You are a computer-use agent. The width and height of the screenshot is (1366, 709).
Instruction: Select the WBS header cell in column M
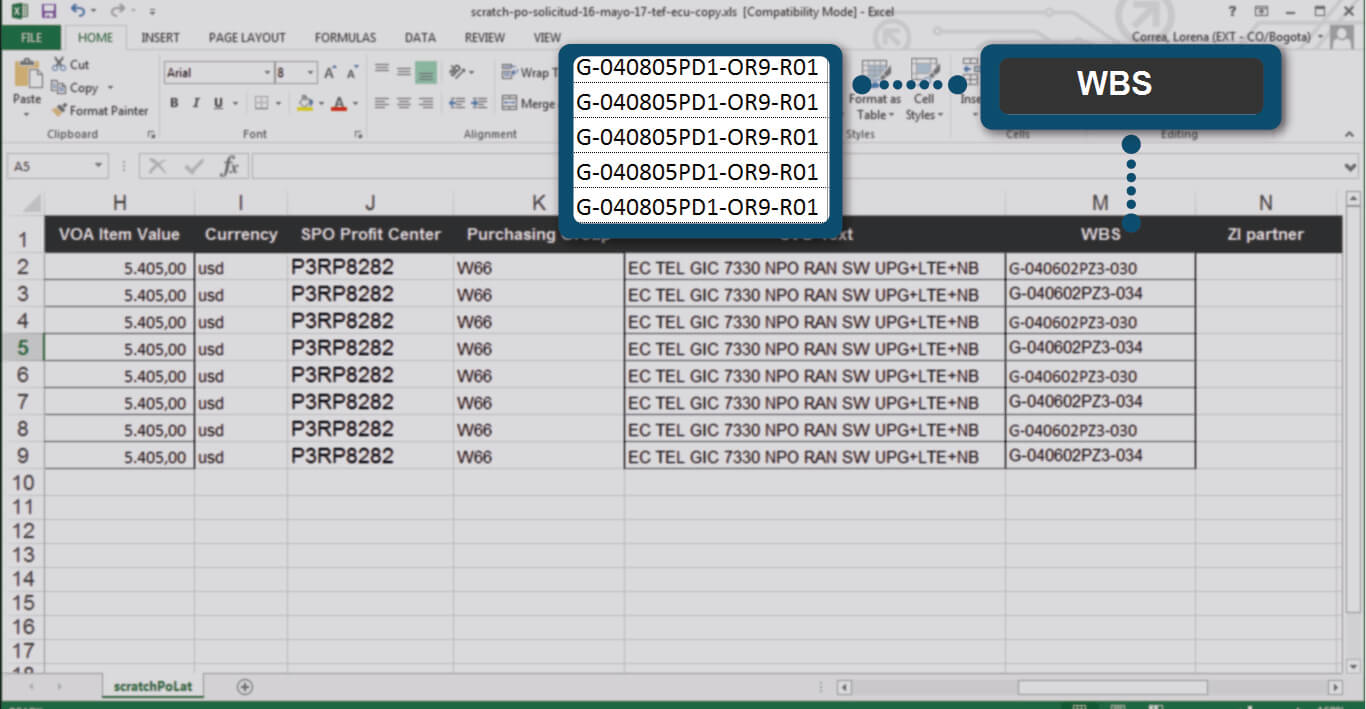tap(1099, 235)
